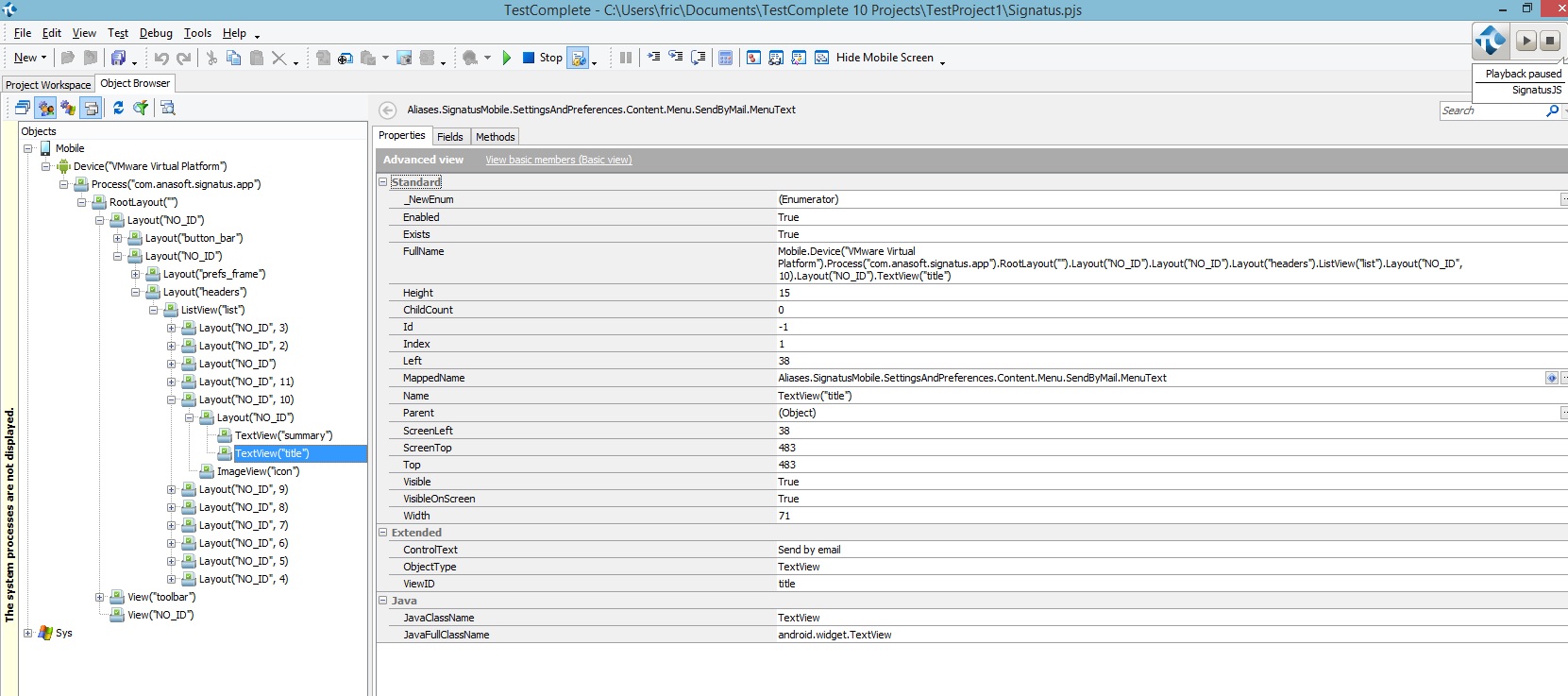Open the Debug menu

pyautogui.click(x=156, y=33)
